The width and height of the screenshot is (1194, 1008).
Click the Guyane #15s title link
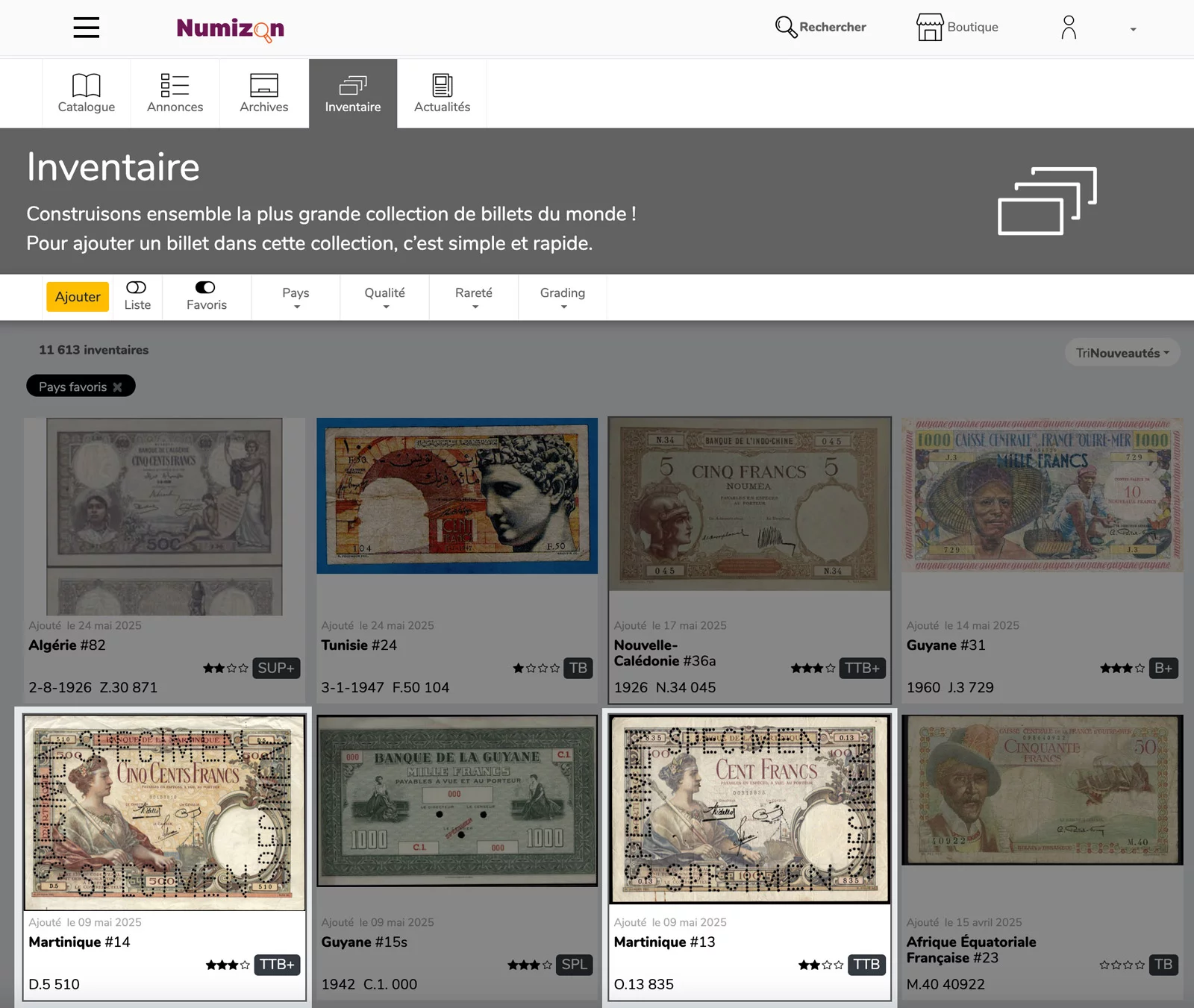[364, 942]
